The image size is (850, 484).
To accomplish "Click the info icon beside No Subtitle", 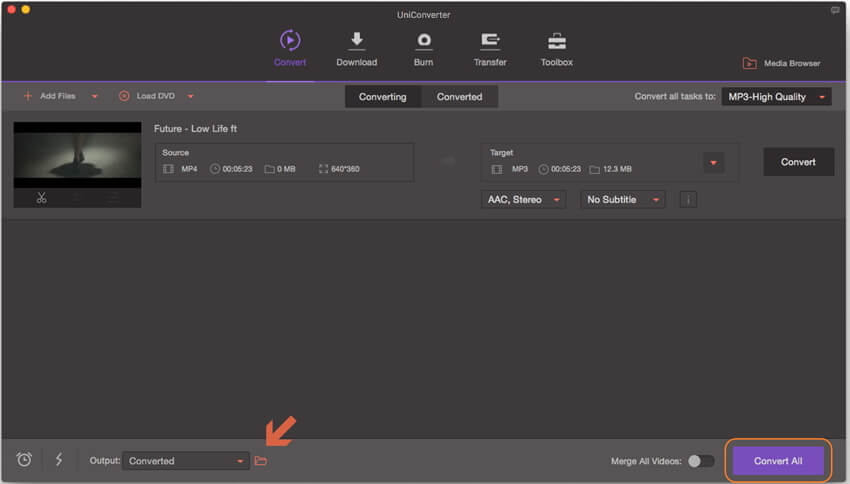I will click(688, 199).
